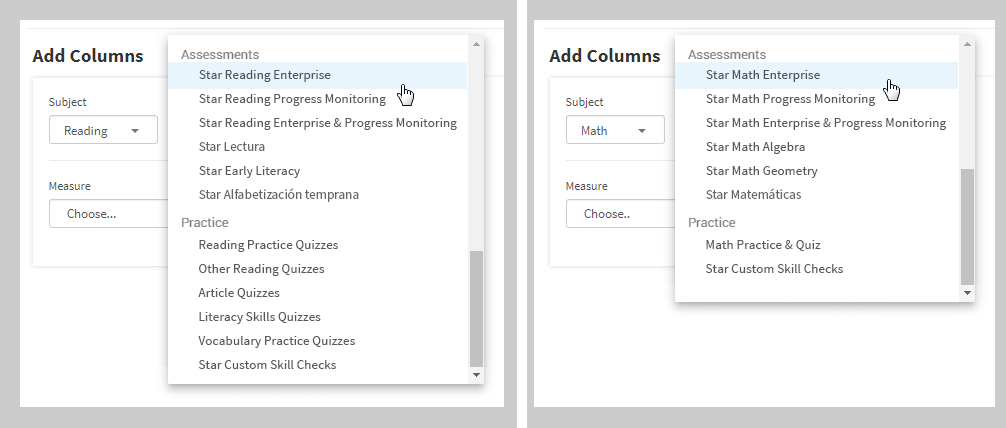Click scroll up arrow in reading list
This screenshot has width=1006, height=428.
coord(476,44)
